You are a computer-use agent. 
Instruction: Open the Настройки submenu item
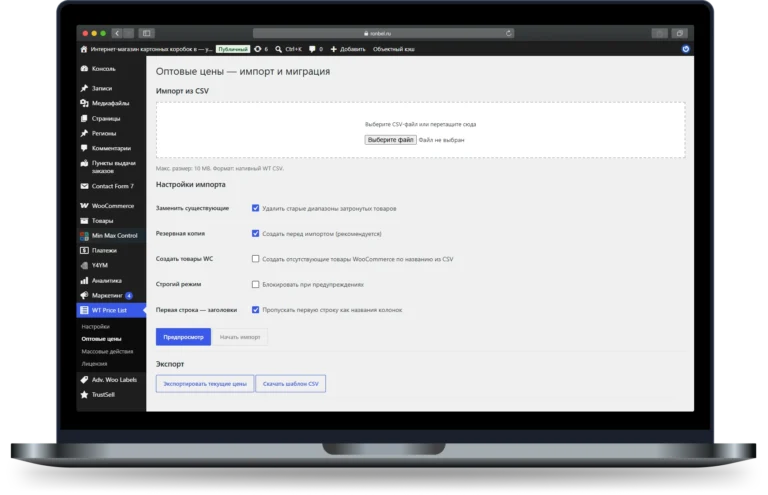96,327
